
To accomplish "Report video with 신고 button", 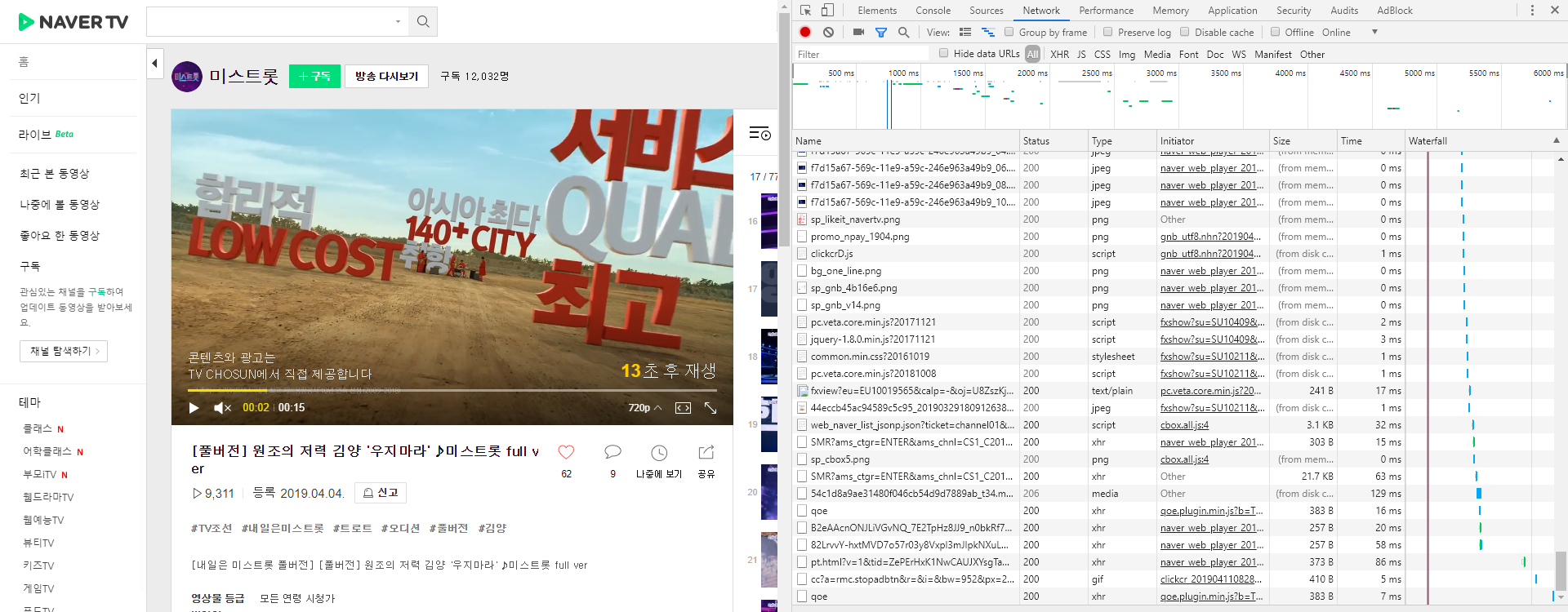I will tap(381, 493).
